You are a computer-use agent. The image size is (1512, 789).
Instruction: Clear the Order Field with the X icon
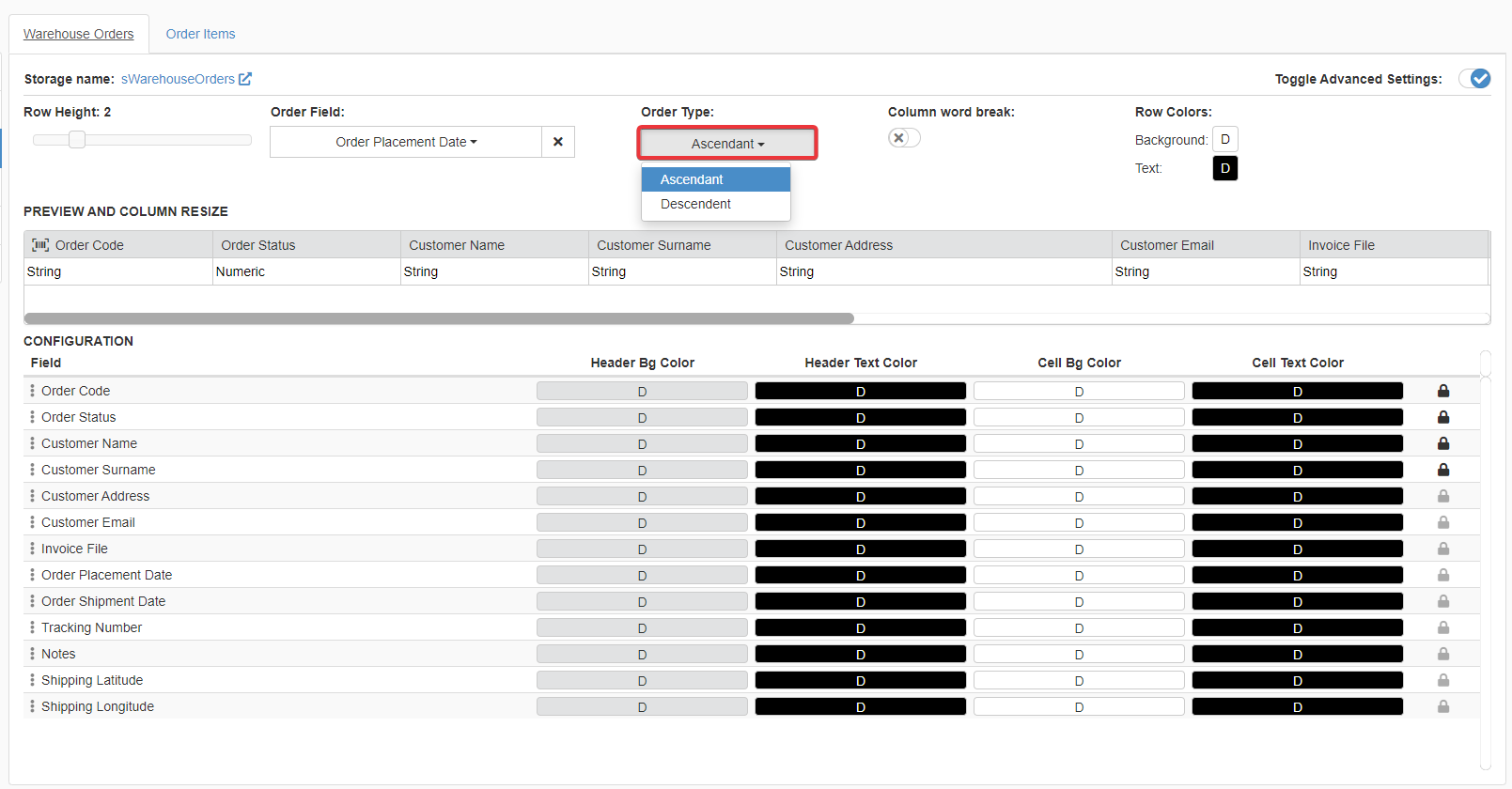pos(558,142)
